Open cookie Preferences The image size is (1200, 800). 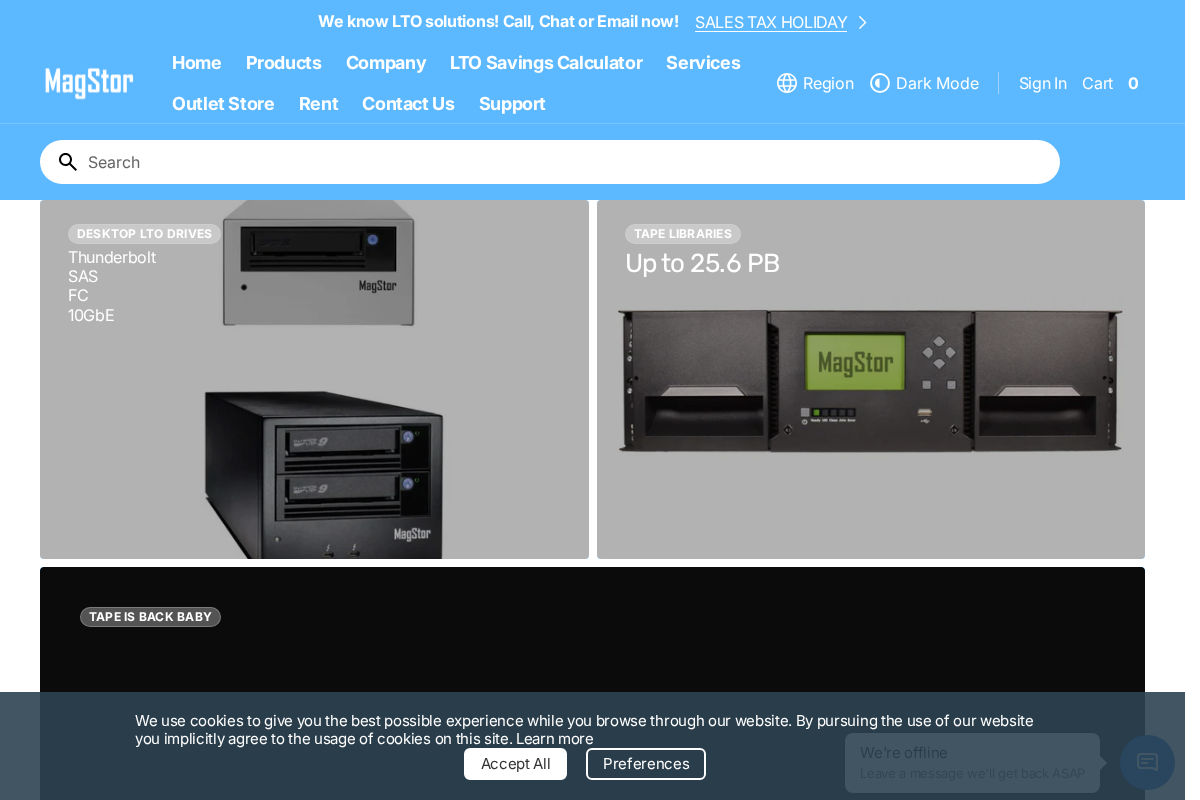click(x=646, y=764)
